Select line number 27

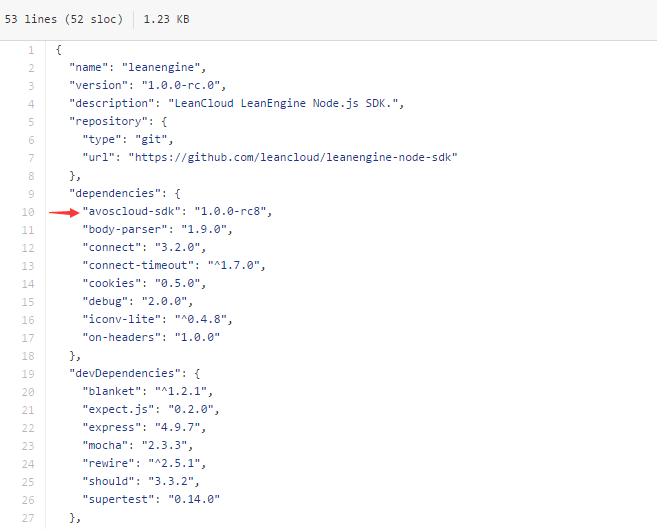pyautogui.click(x=28, y=517)
